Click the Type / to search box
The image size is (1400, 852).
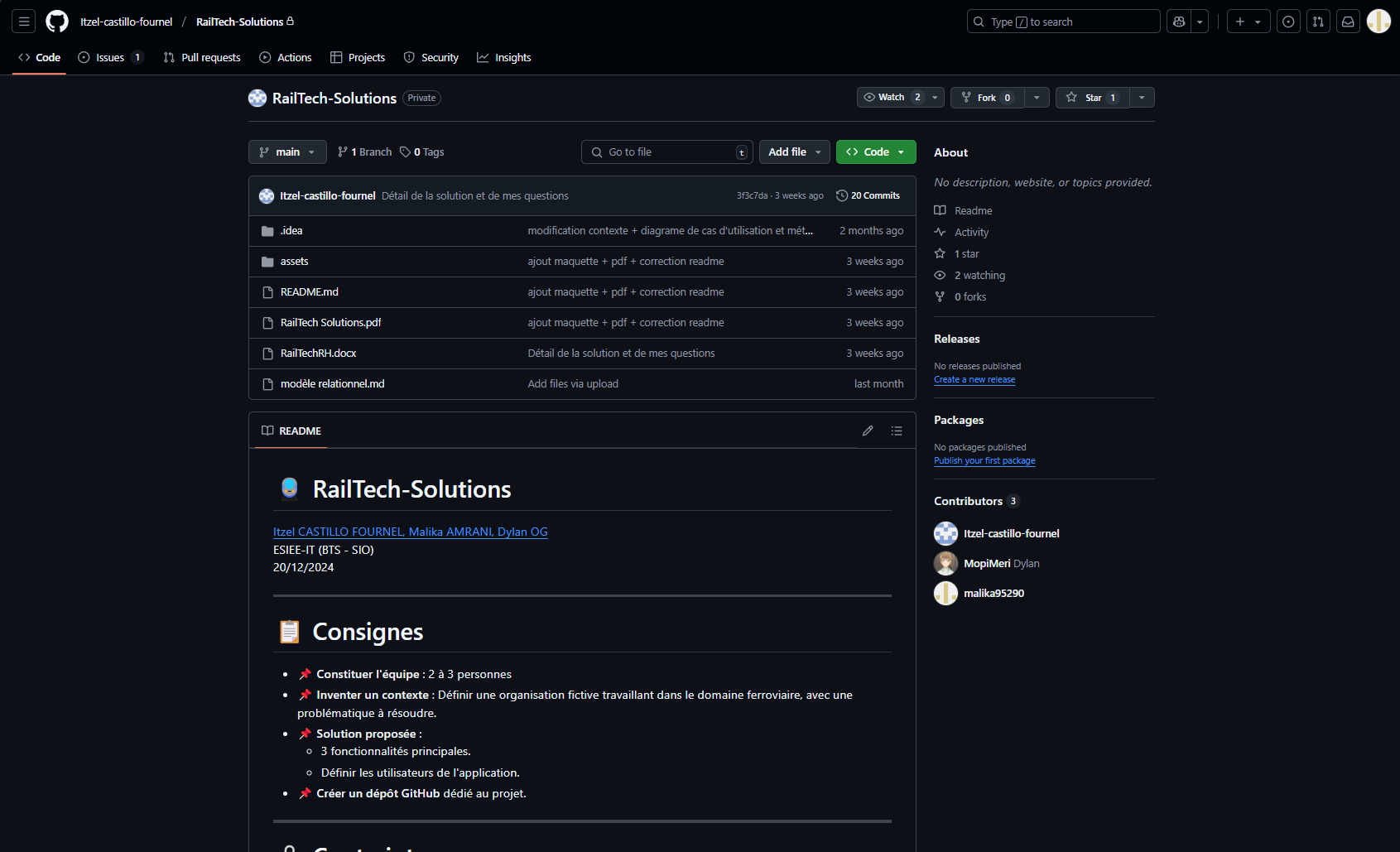coord(1063,22)
